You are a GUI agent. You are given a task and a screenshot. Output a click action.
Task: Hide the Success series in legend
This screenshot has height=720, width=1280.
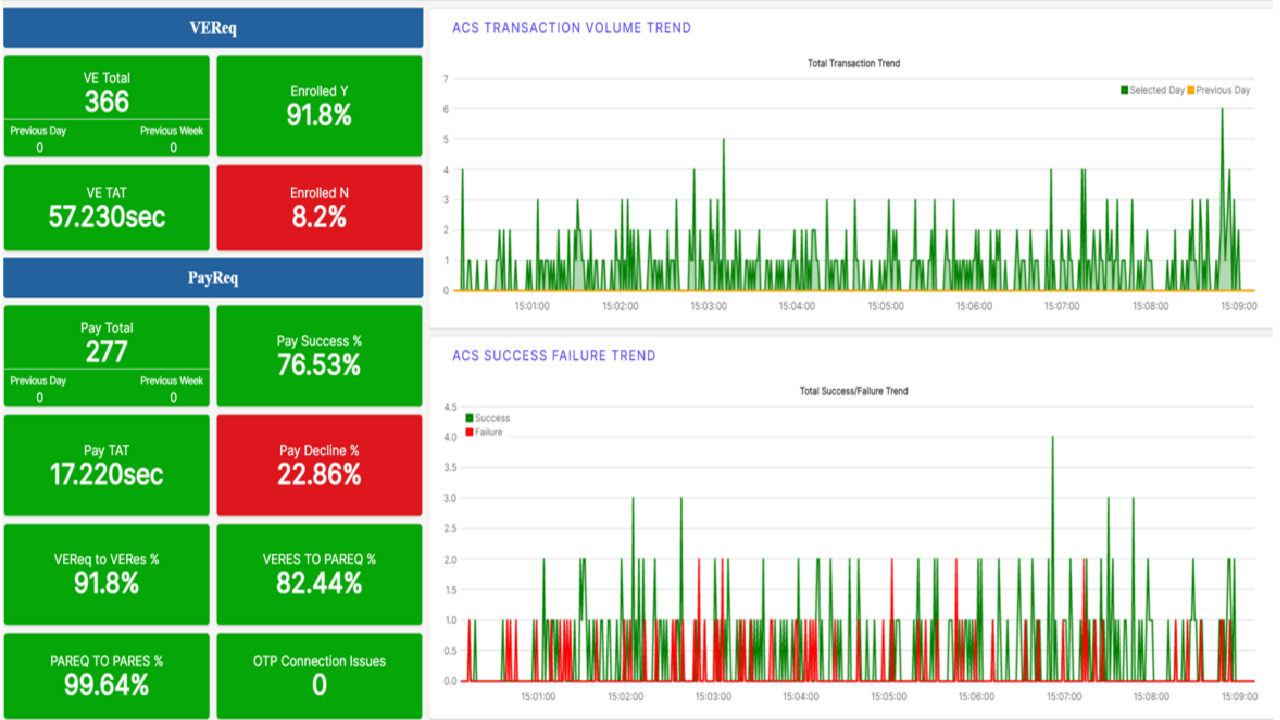point(491,418)
